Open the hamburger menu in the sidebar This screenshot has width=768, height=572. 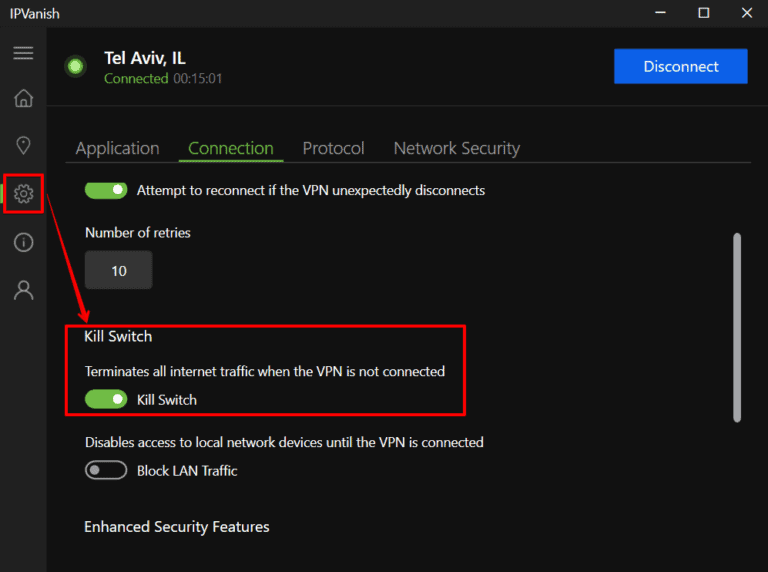tap(23, 53)
